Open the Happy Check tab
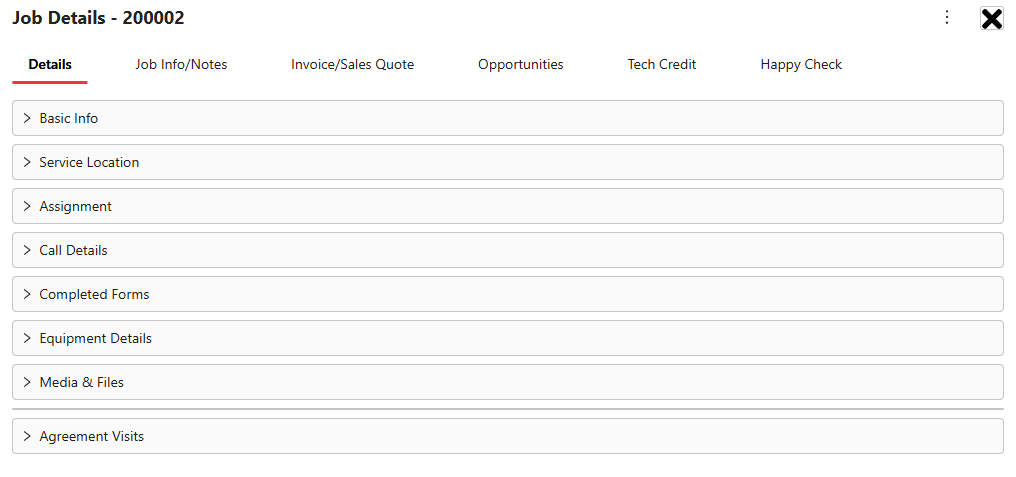Screen dimensions: 1016x477 click(x=801, y=65)
